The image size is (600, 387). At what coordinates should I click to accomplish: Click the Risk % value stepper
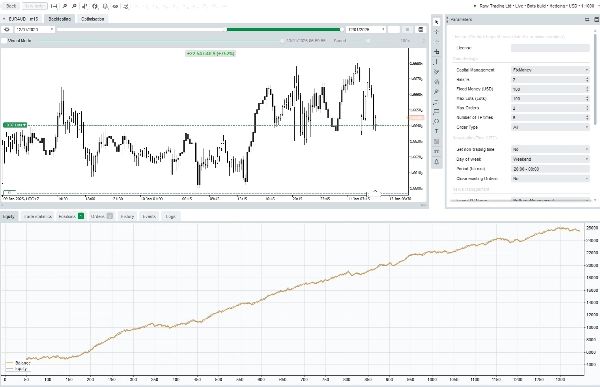[x=587, y=80]
